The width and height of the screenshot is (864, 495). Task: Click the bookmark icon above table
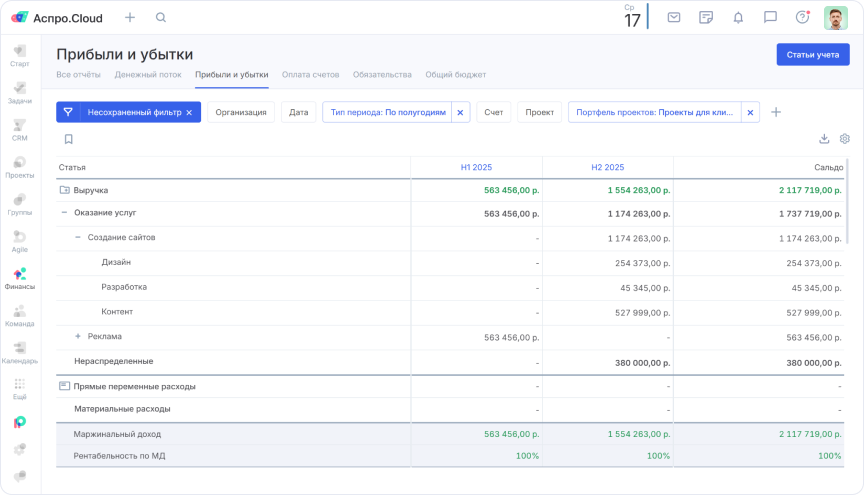point(68,139)
